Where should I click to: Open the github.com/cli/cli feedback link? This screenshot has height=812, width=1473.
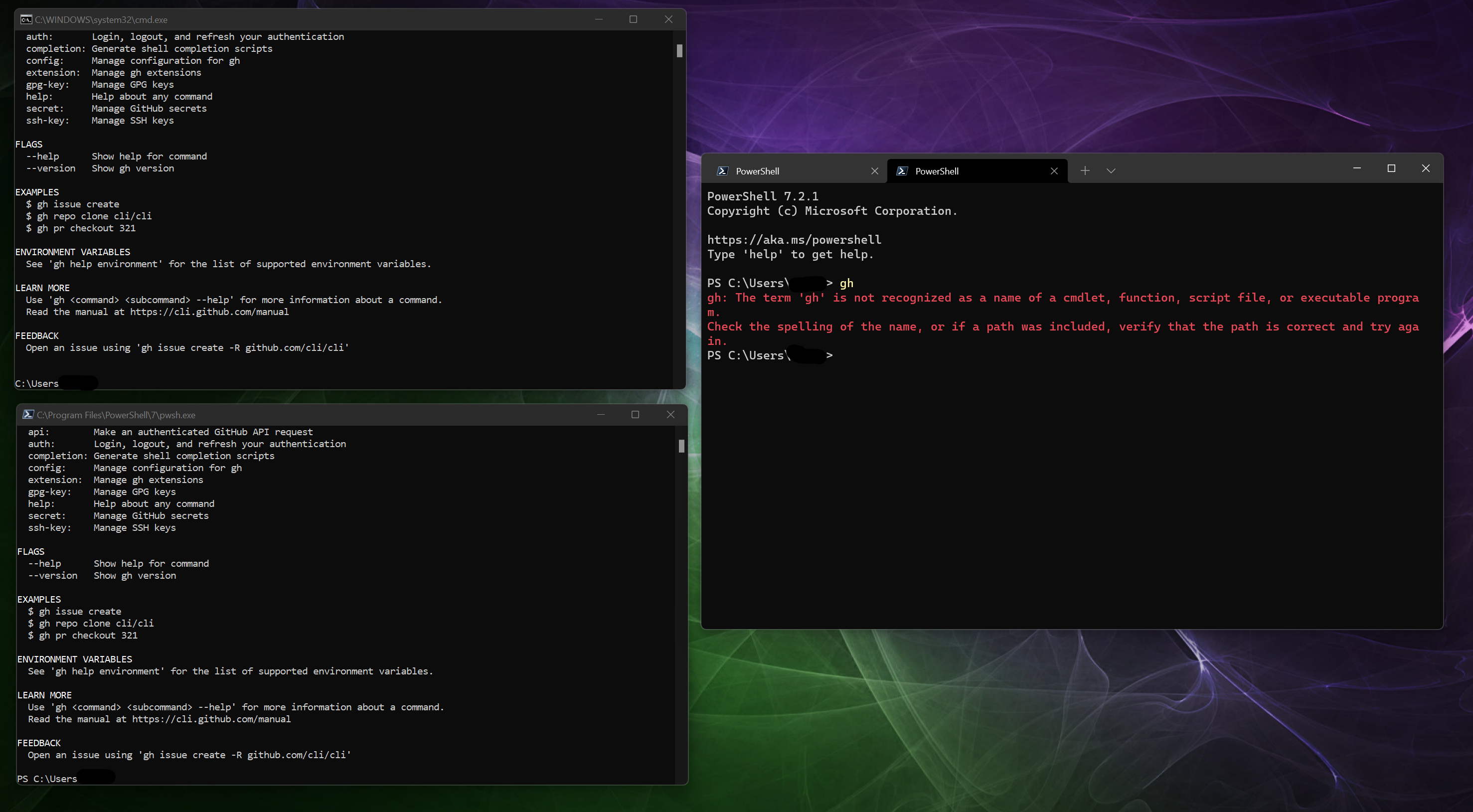pyautogui.click(x=296, y=347)
